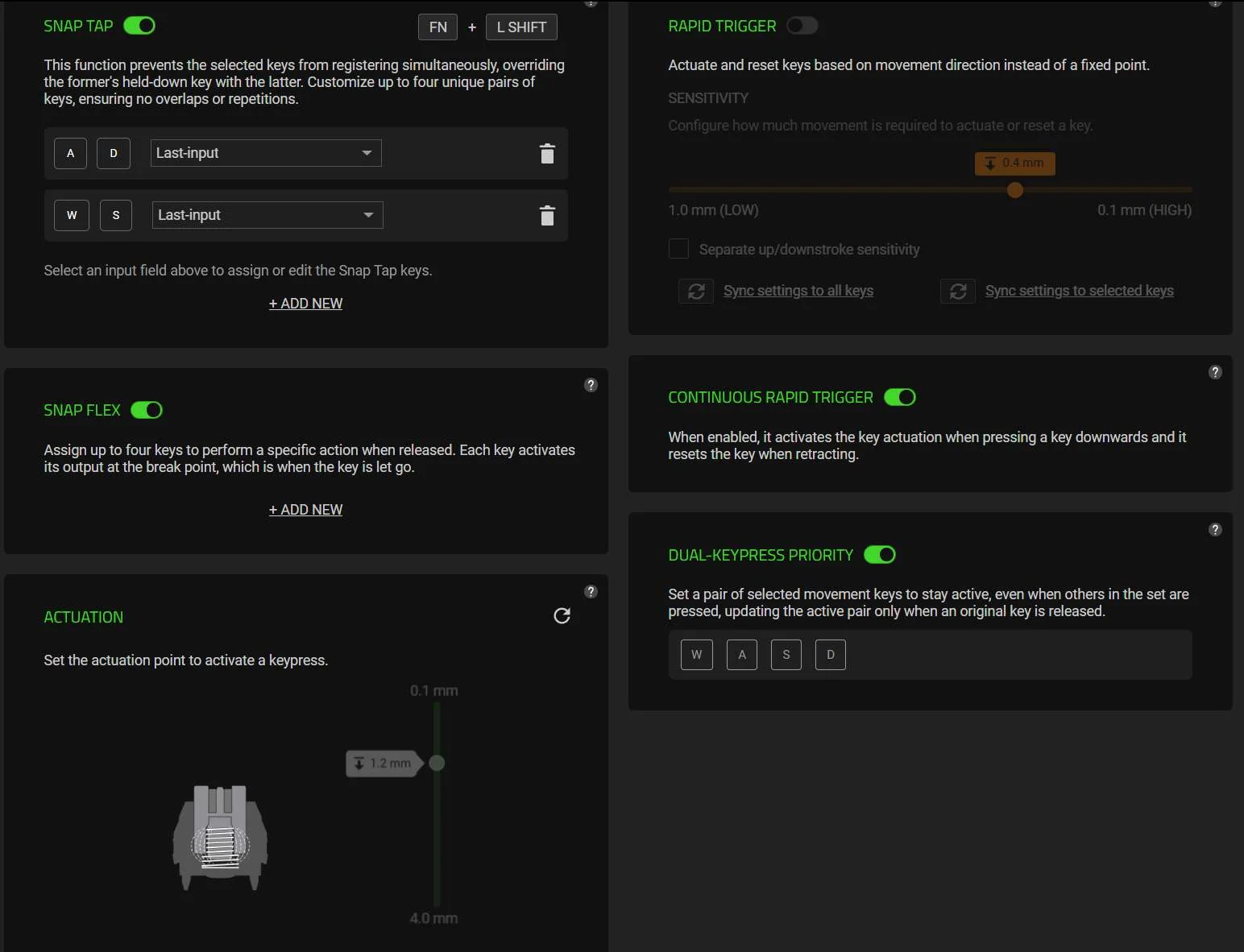Check Separate up/downstroke sensitivity
This screenshot has height=952, width=1244.
(678, 249)
